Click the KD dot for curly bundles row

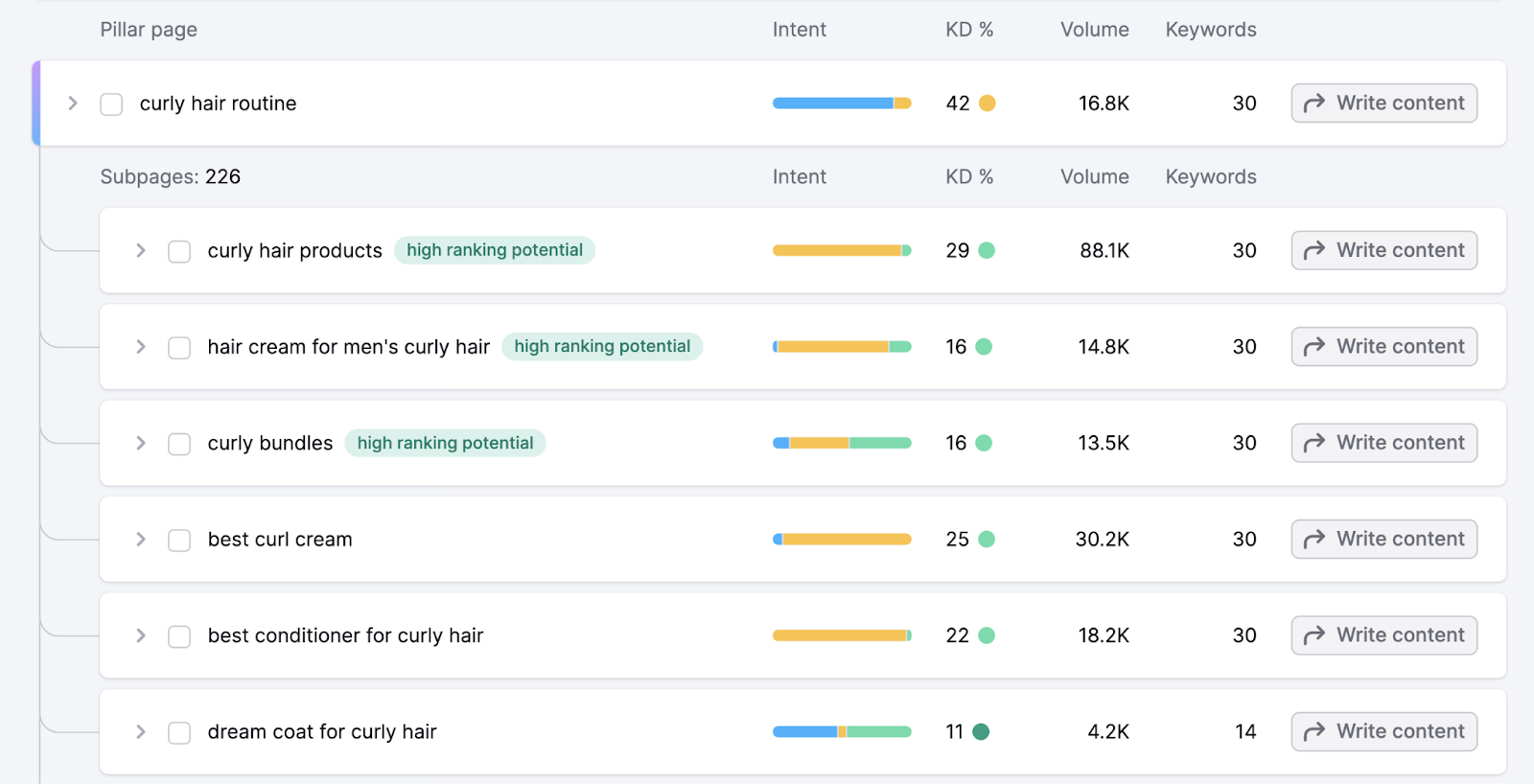(984, 443)
